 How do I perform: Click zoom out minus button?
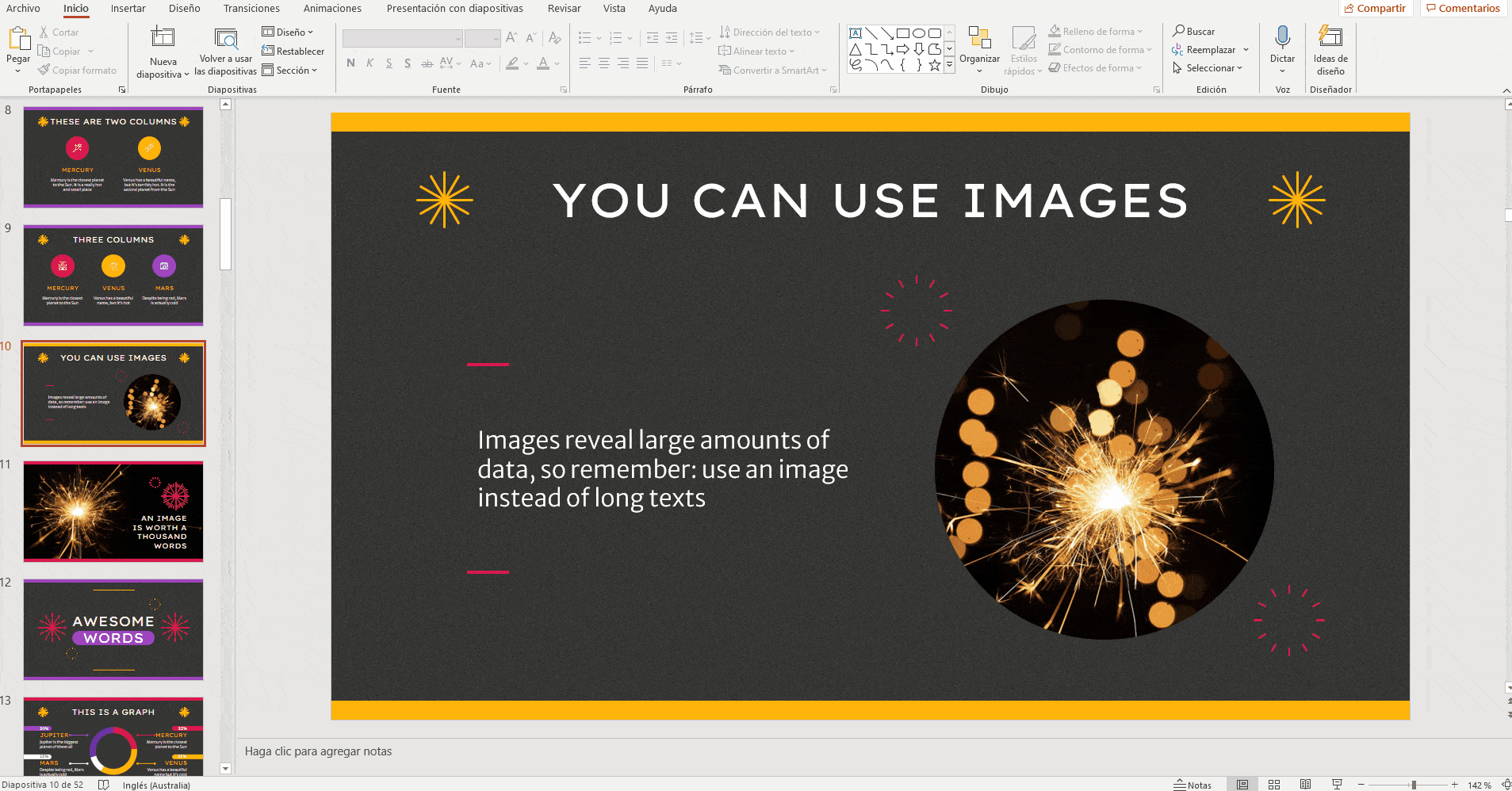pyautogui.click(x=1361, y=785)
